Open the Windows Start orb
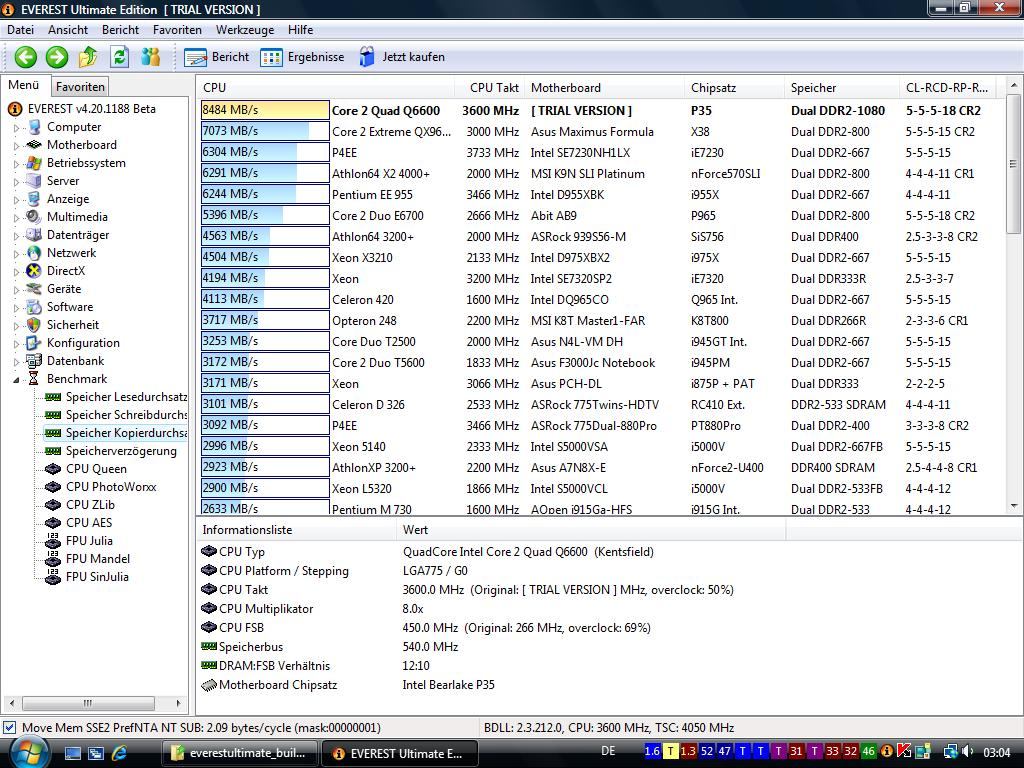Viewport: 1024px width, 768px height. click(x=28, y=752)
